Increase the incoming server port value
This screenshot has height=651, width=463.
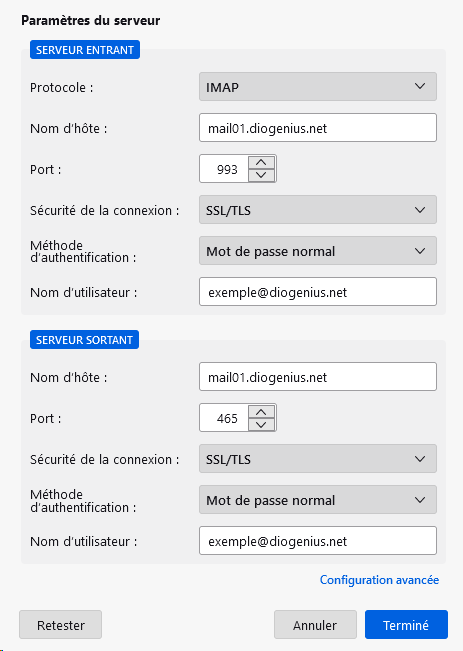(x=261, y=162)
